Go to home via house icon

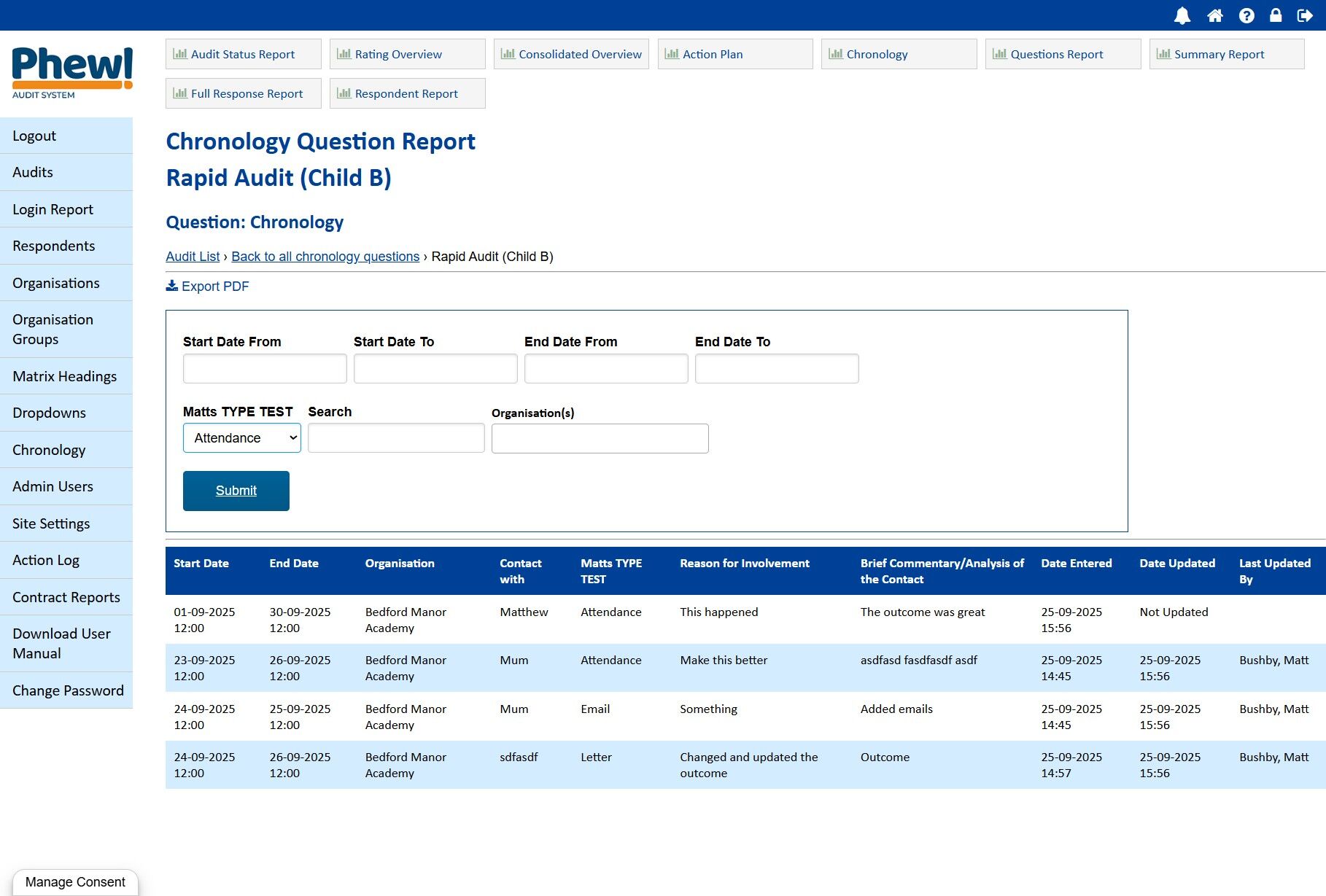click(x=1214, y=15)
